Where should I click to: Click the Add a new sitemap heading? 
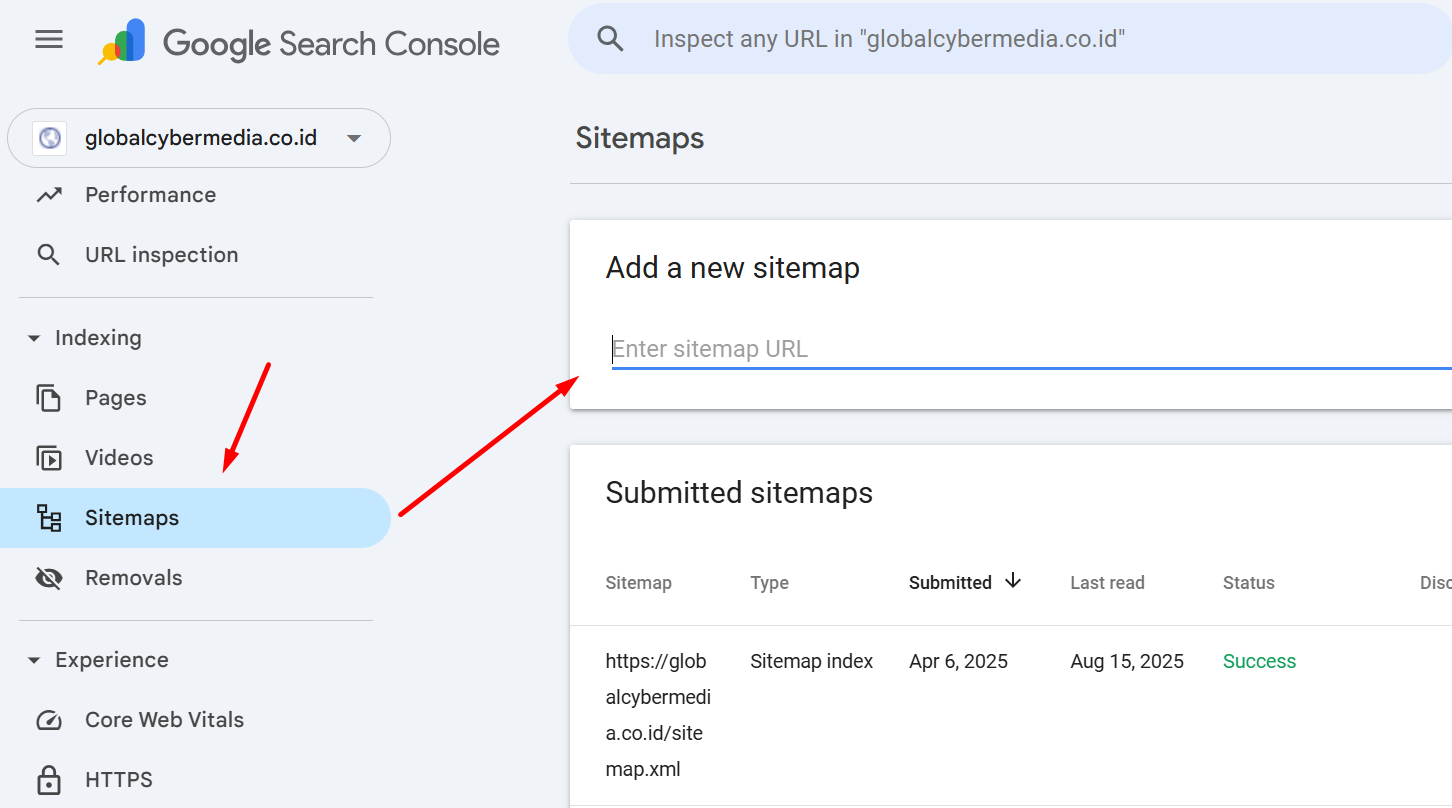(733, 268)
